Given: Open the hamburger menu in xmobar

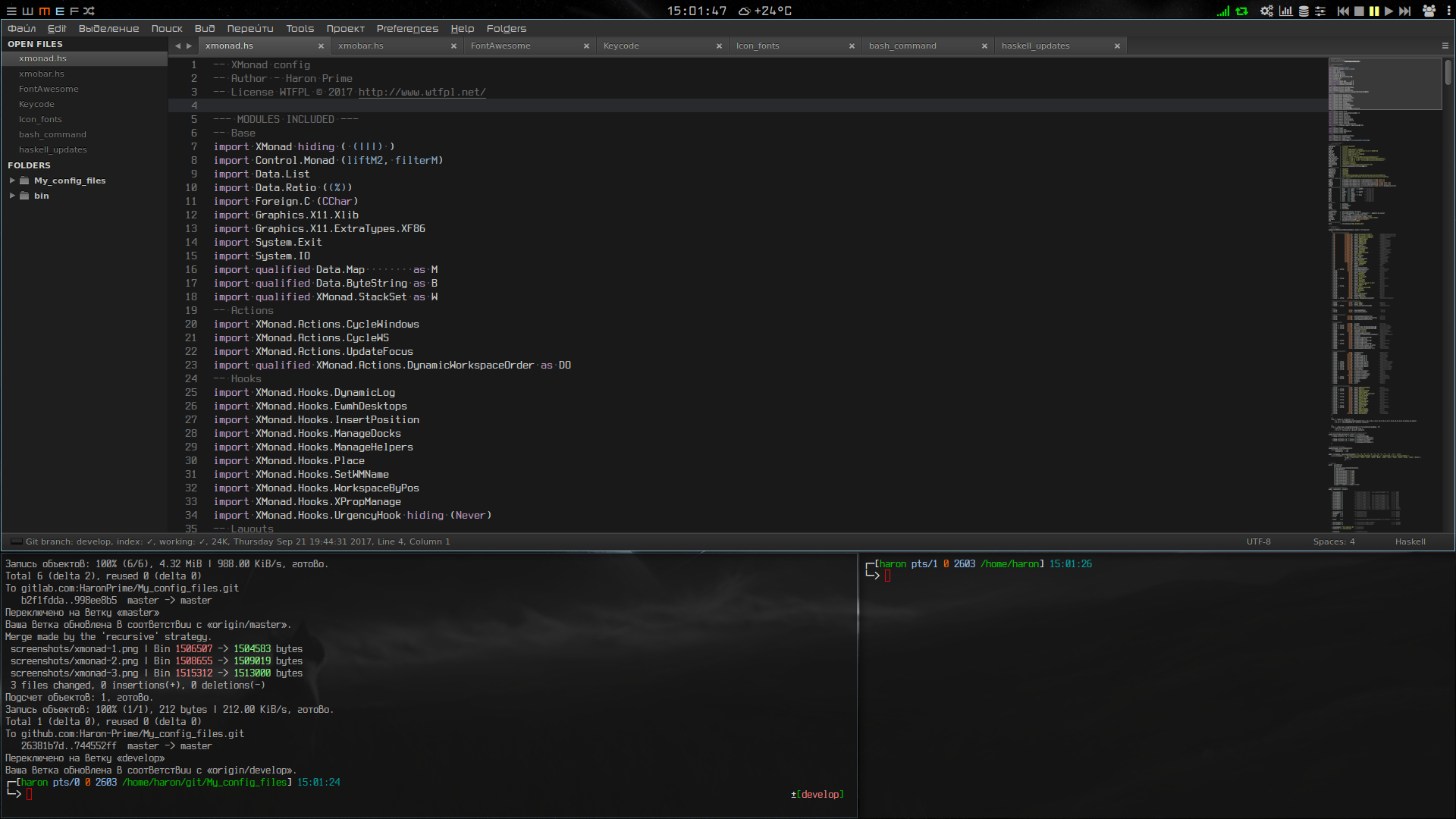Looking at the screenshot, I should tap(11, 11).
